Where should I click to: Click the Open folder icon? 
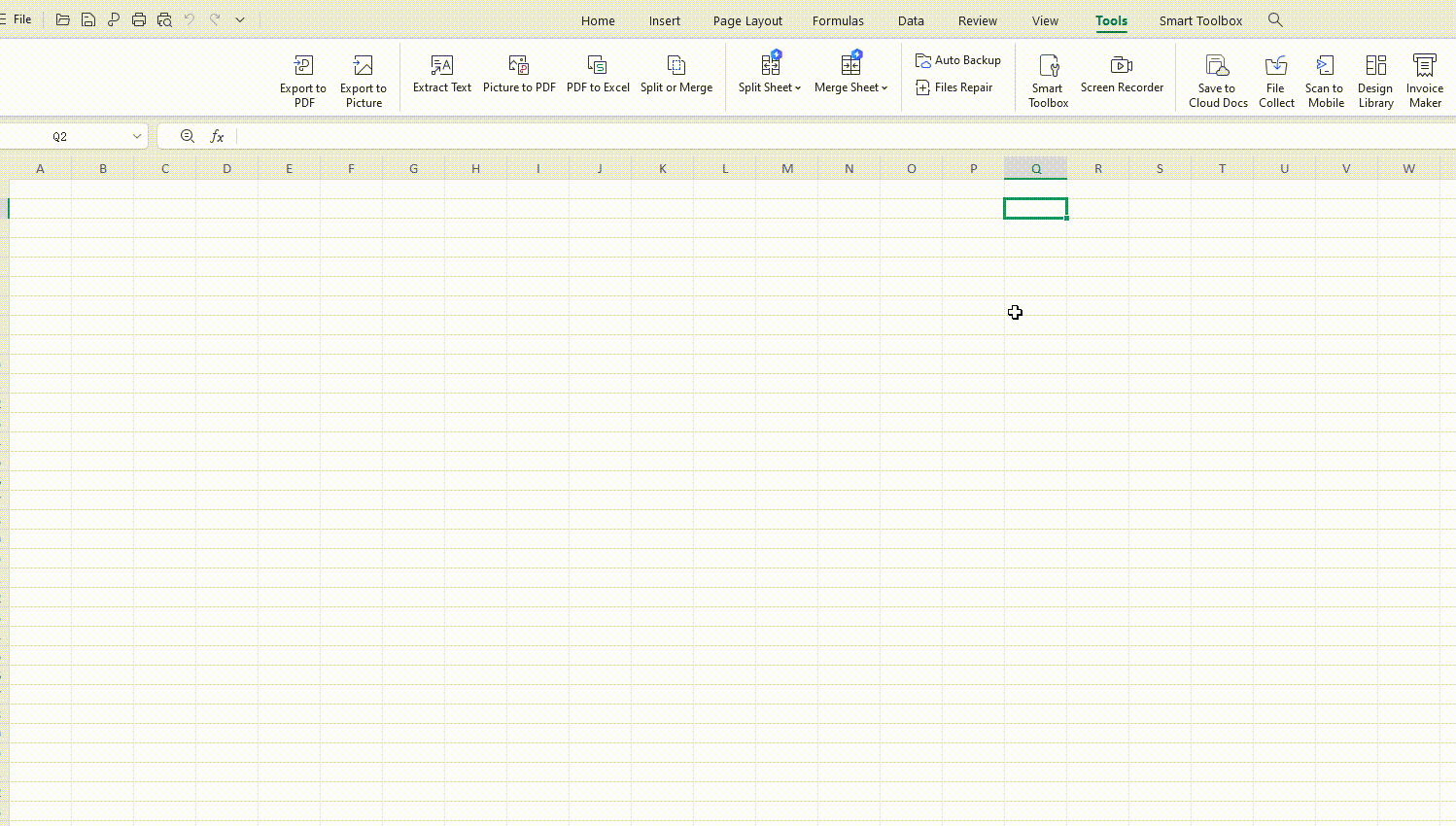coord(63,19)
